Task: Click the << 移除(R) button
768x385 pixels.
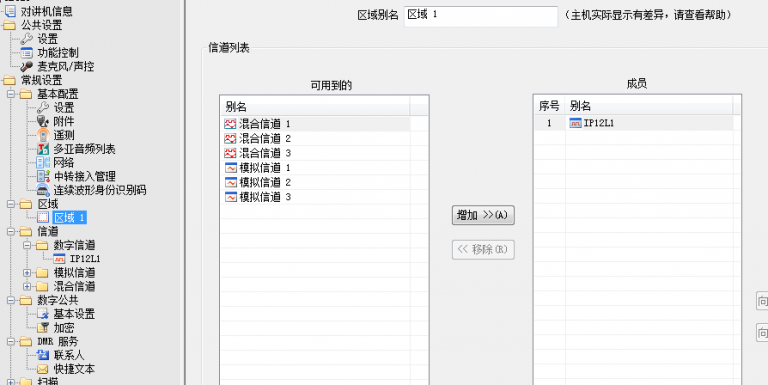Action: tap(483, 249)
